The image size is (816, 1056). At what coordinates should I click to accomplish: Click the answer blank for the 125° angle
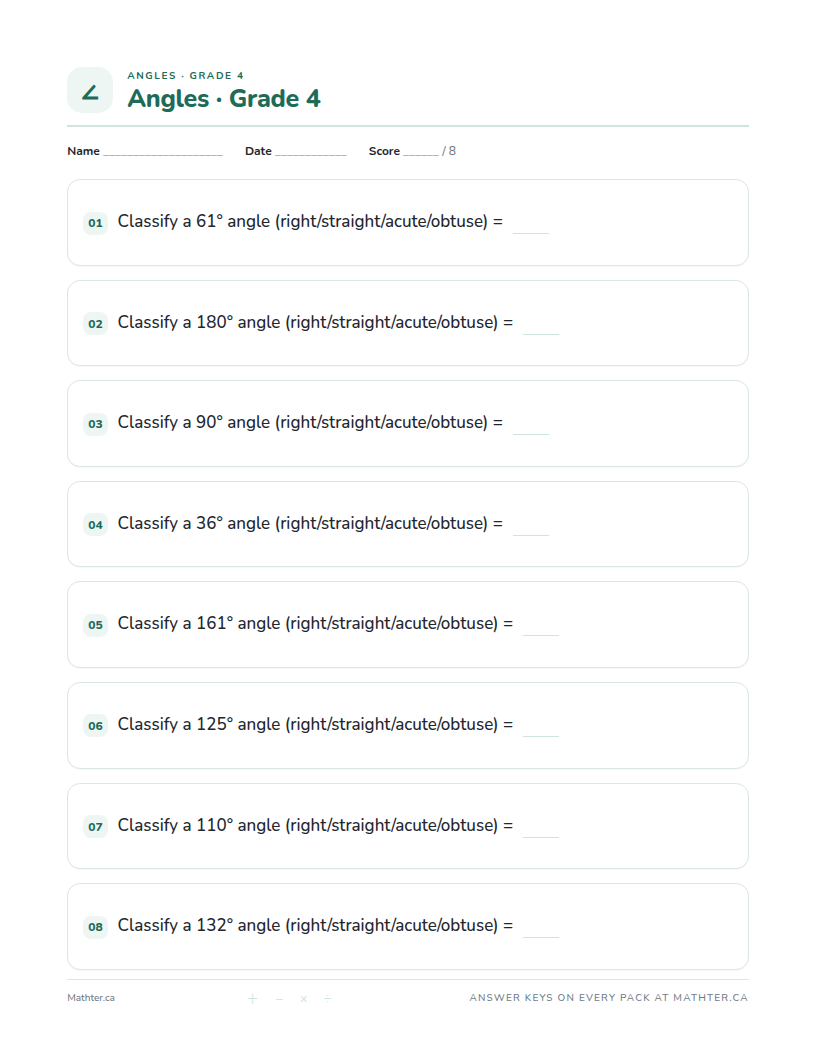(541, 735)
